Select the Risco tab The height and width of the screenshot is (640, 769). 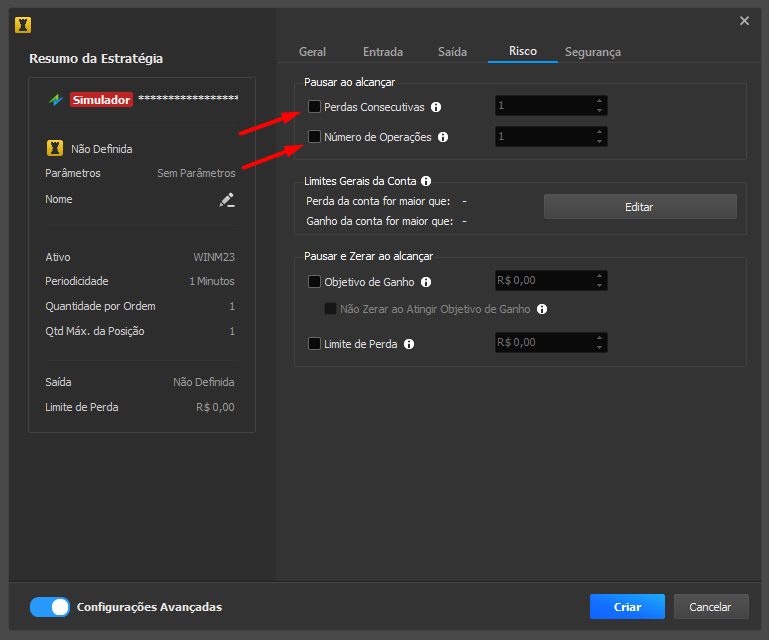tap(523, 51)
